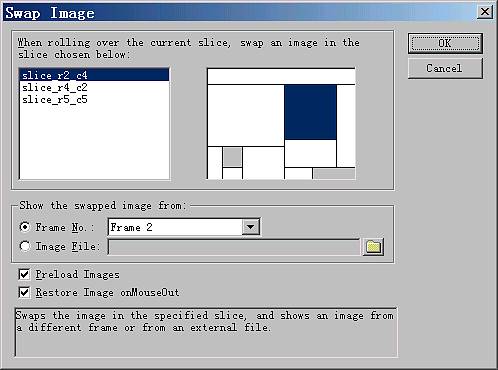Screen dimensions: 498x370
Task: Select the Frame No. radio button
Action: coord(25,227)
